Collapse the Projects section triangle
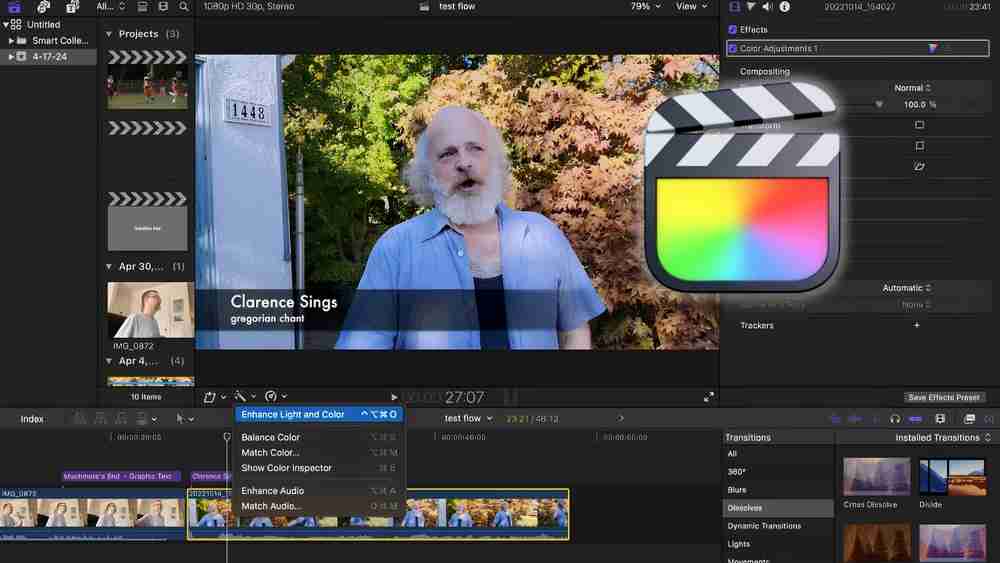1000x563 pixels. click(108, 34)
